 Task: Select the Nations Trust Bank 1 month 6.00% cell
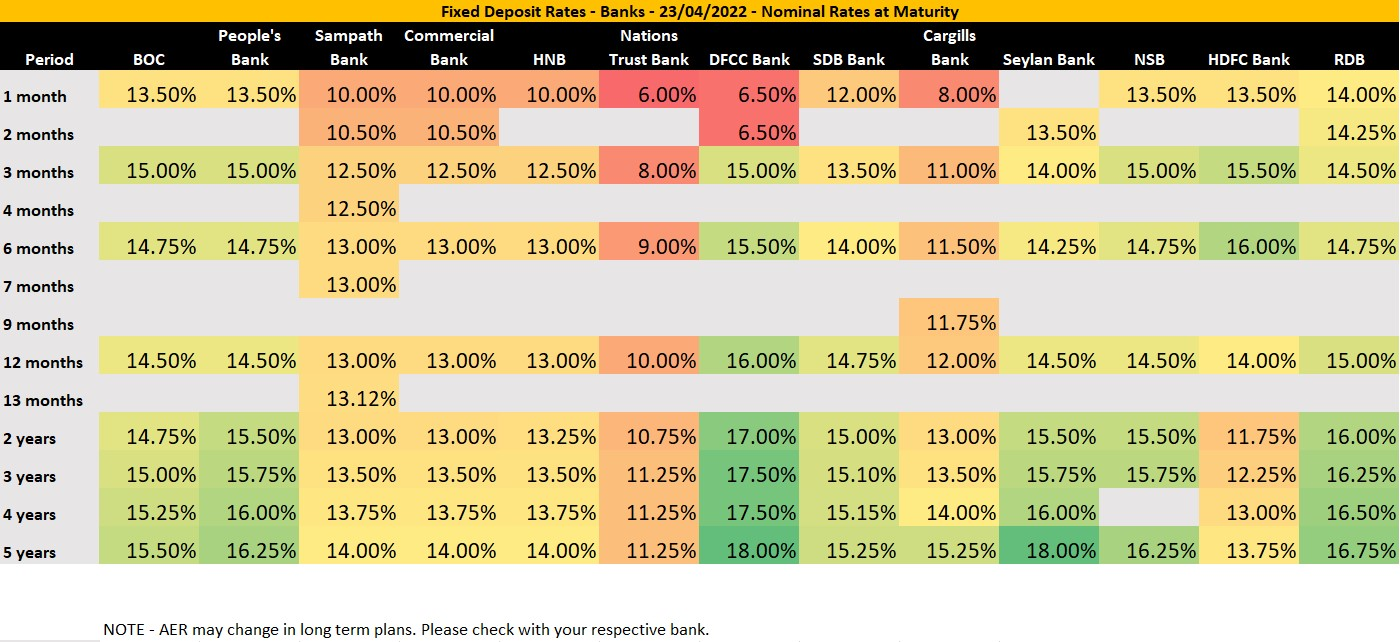[649, 94]
